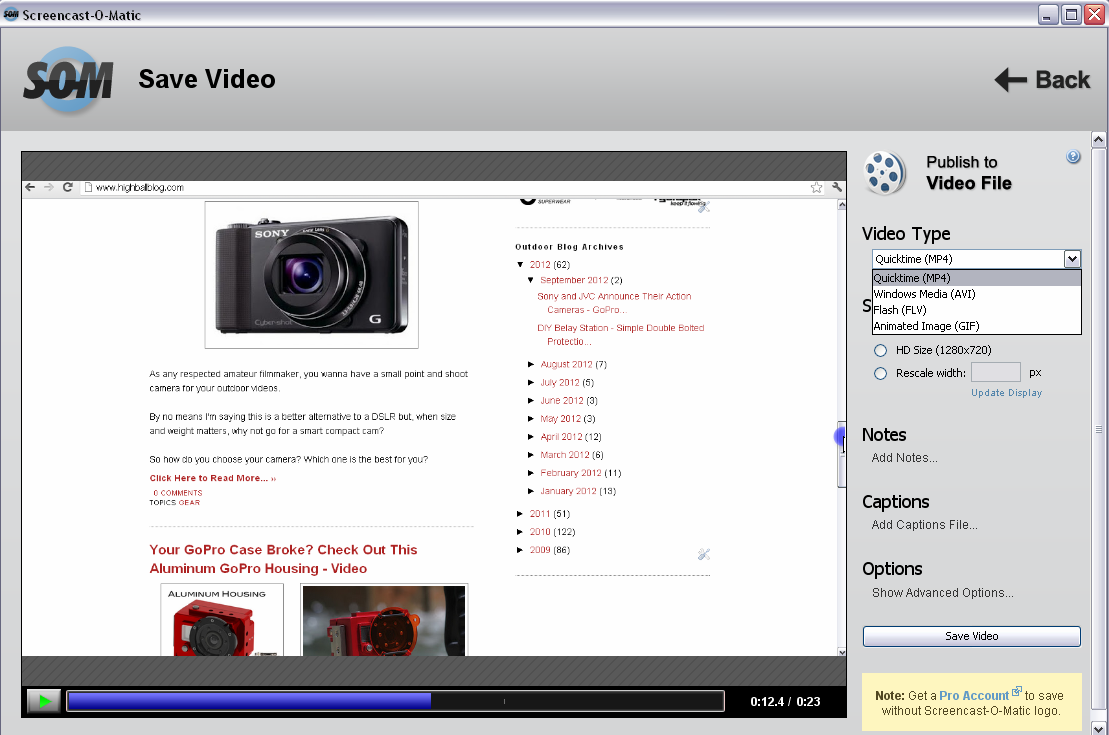Click 'Click Here to Read More...' link
Screen dimensions: 1109x735
point(212,478)
